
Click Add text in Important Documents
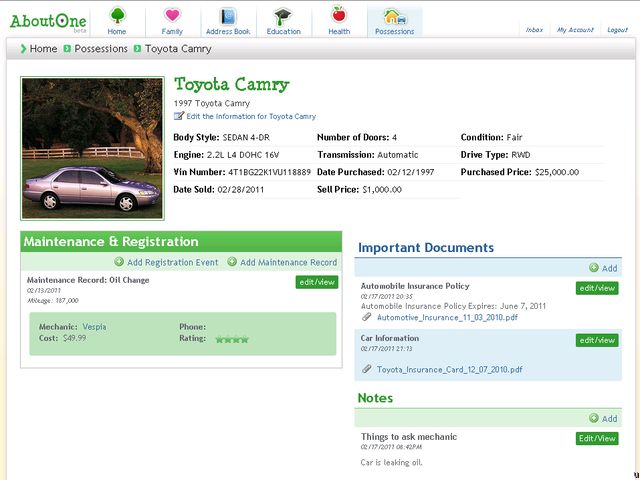pyautogui.click(x=609, y=268)
